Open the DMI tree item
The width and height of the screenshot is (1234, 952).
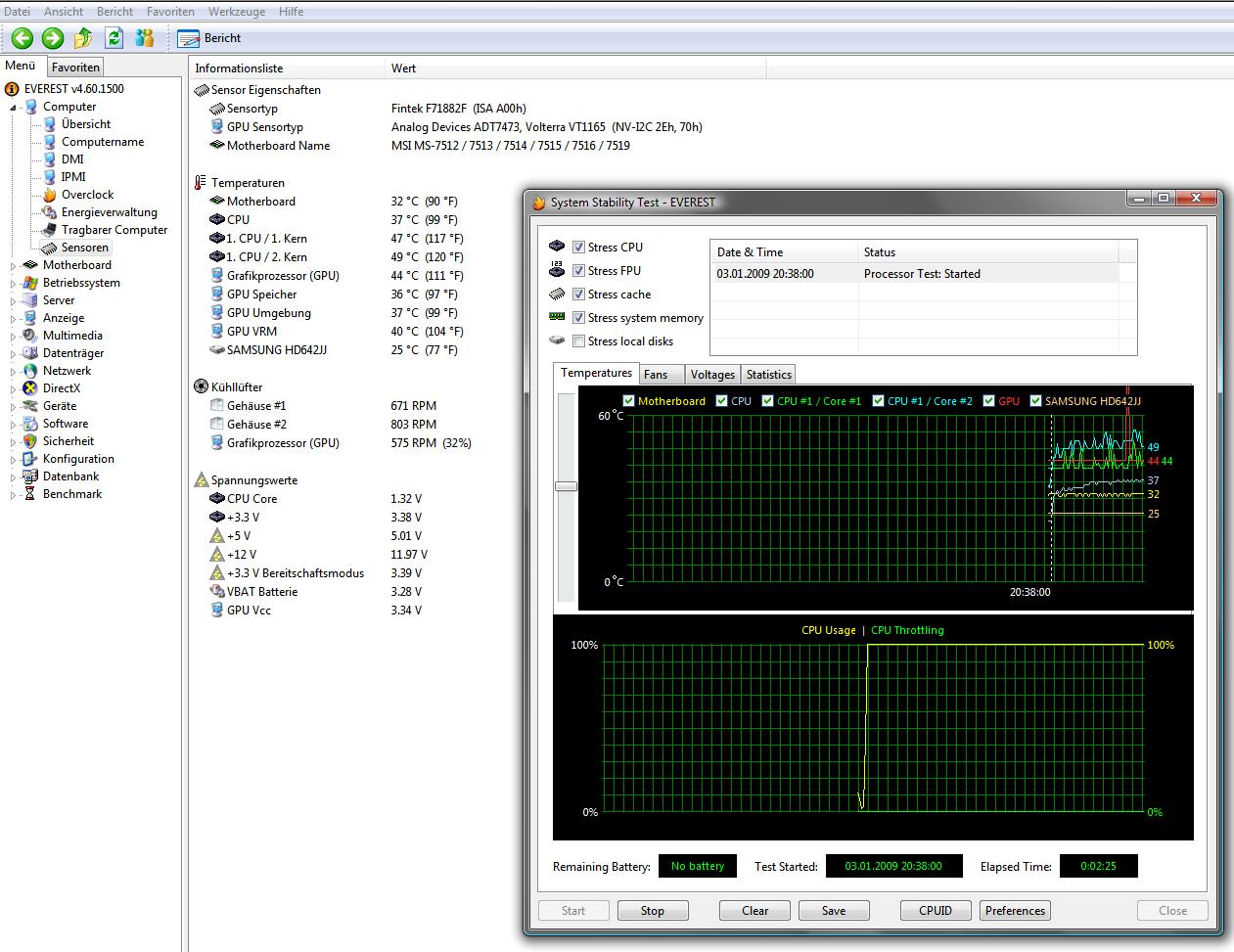(x=72, y=159)
